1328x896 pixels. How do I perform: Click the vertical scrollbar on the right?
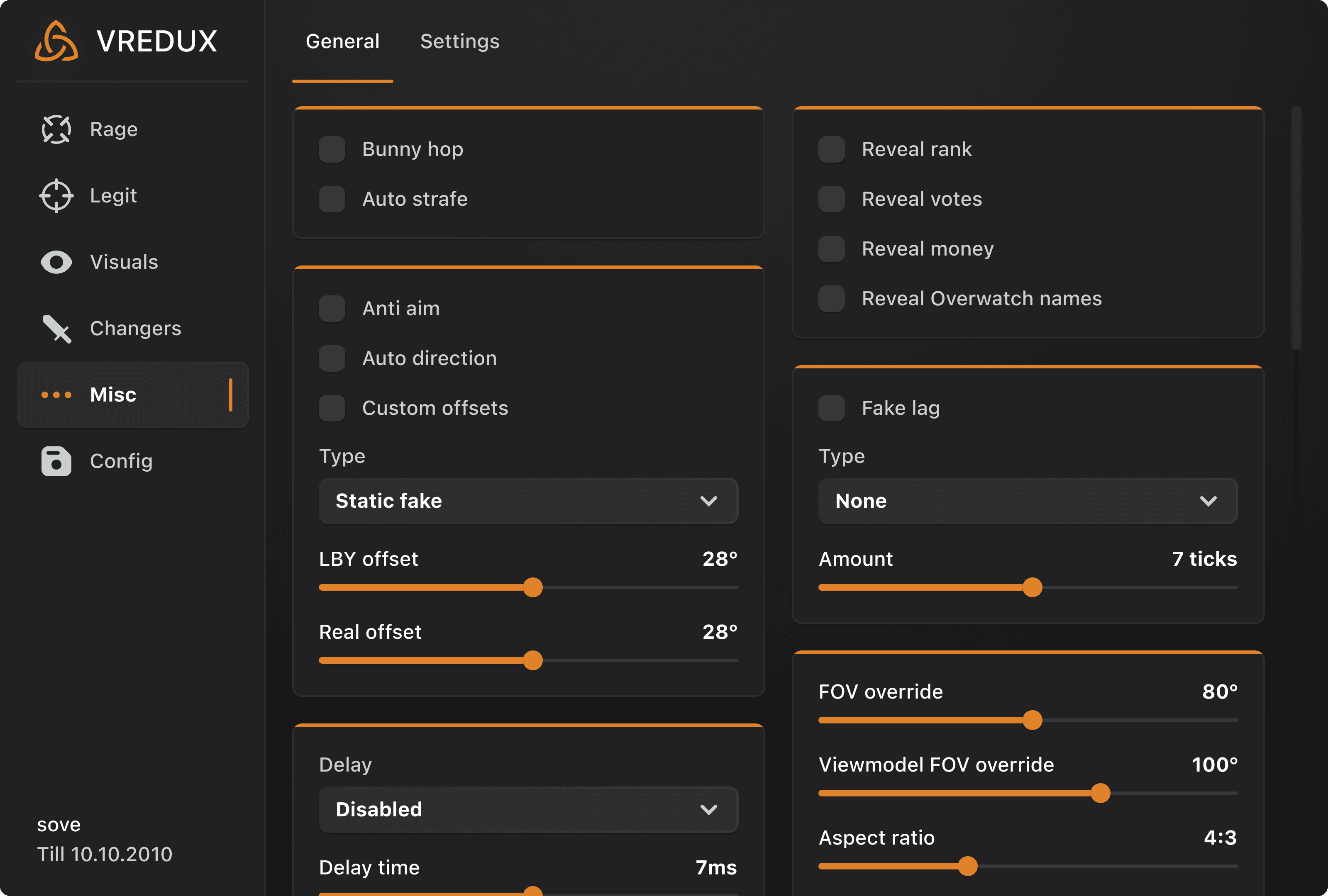1296,229
